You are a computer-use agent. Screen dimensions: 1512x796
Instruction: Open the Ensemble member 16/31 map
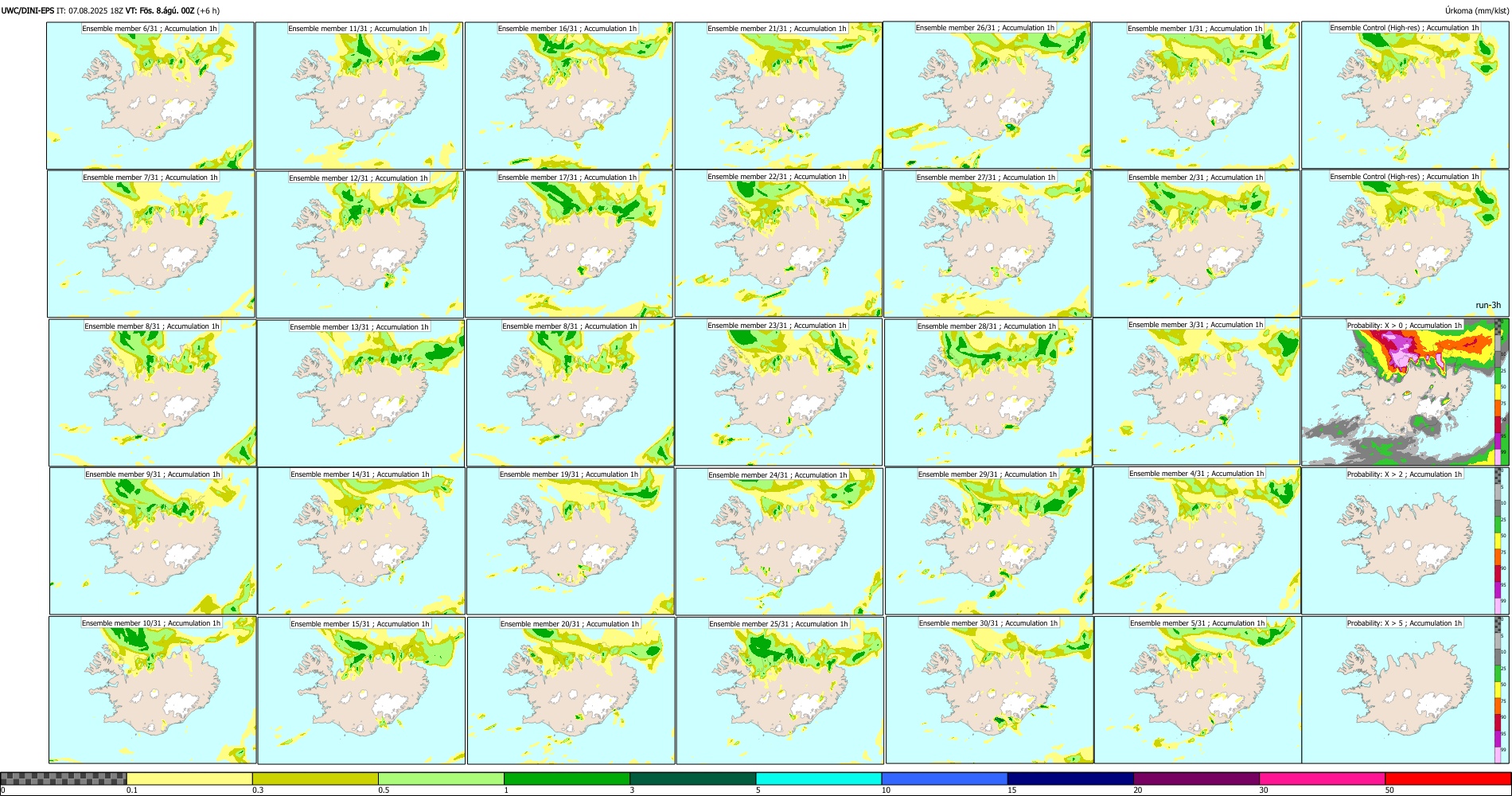[569, 96]
